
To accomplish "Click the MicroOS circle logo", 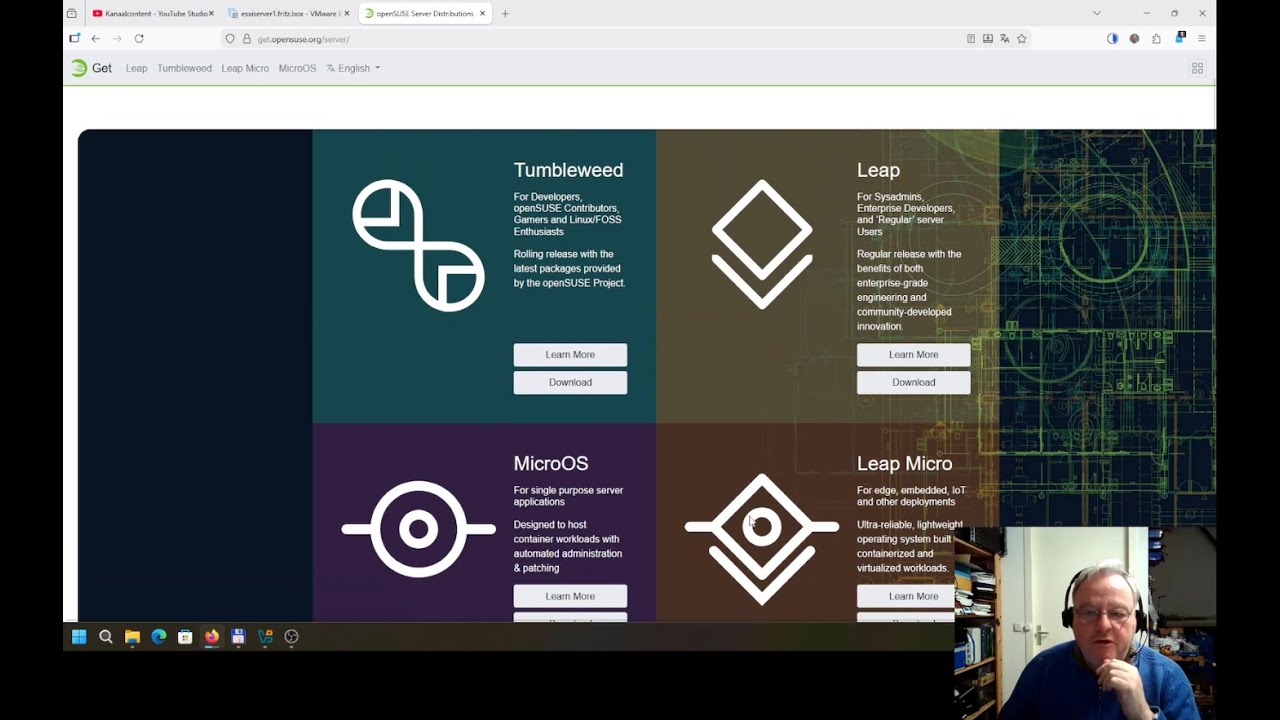I will [x=418, y=529].
